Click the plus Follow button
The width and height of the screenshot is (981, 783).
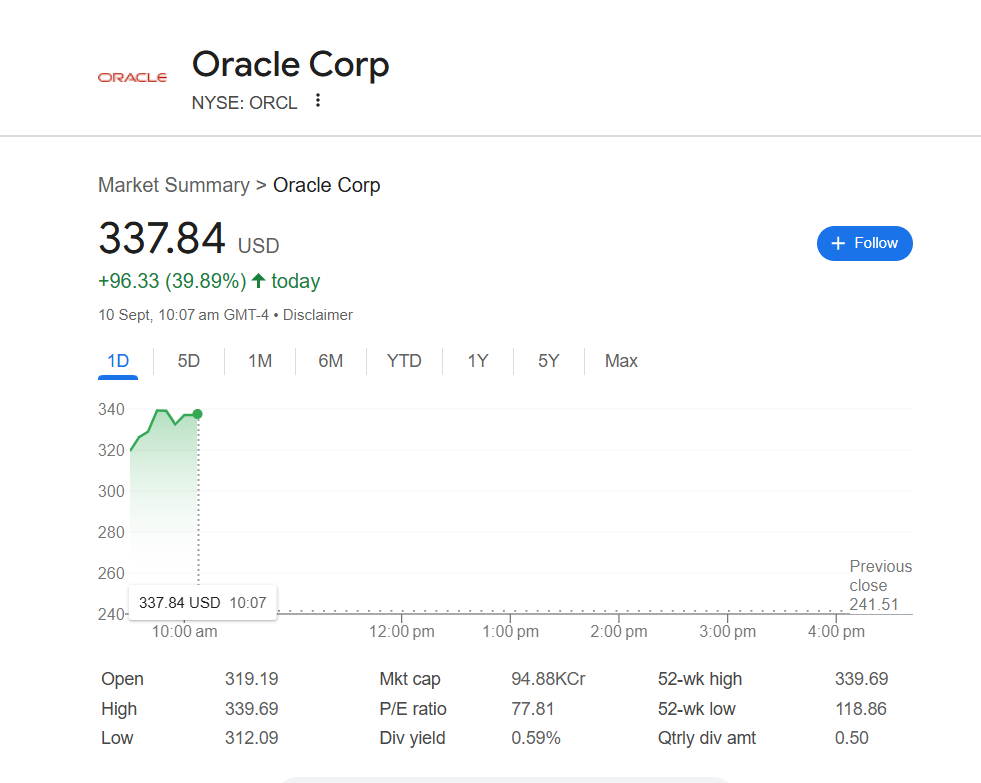tap(864, 243)
